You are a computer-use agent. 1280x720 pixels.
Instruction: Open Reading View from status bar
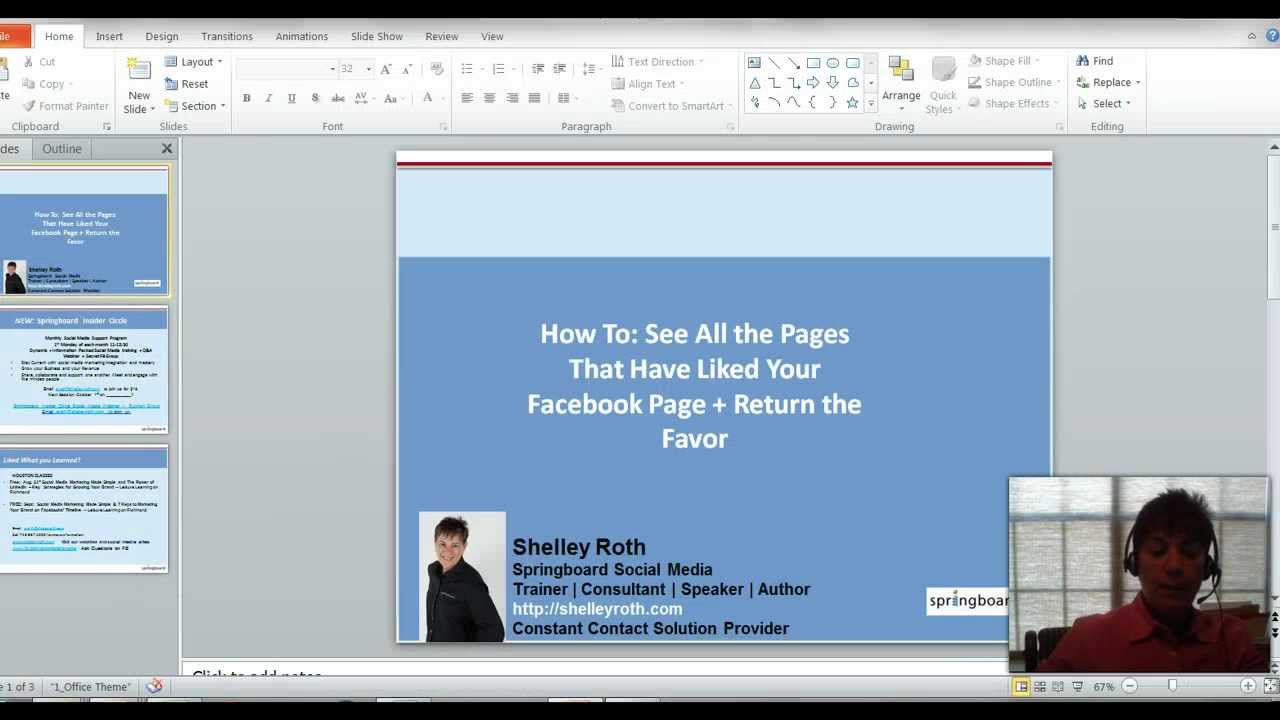pyautogui.click(x=1058, y=687)
